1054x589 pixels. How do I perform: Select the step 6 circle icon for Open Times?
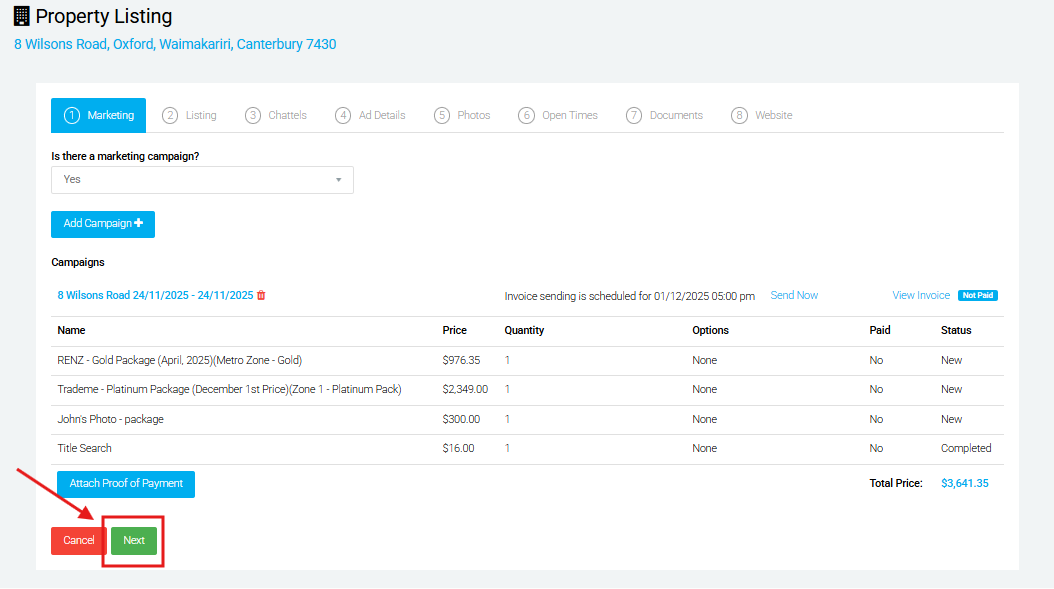point(526,116)
